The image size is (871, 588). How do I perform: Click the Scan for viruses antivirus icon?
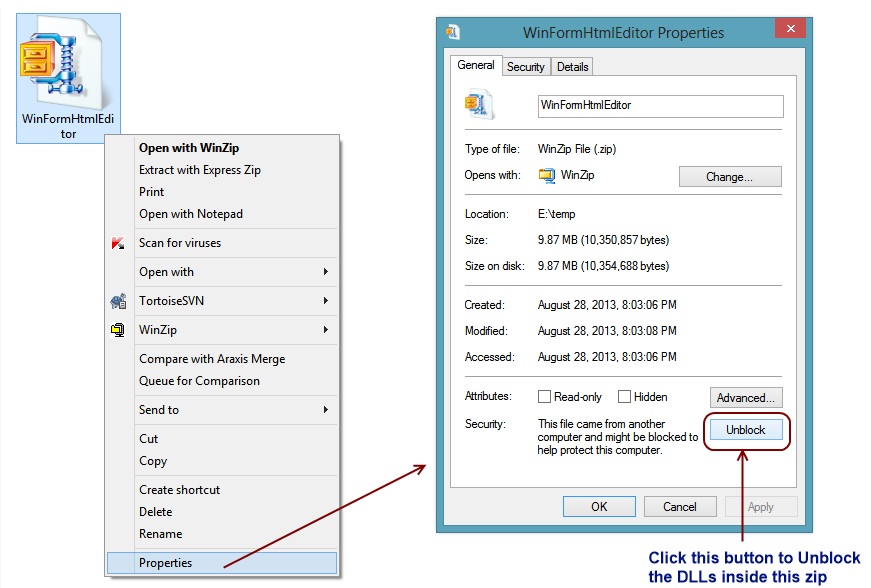118,243
